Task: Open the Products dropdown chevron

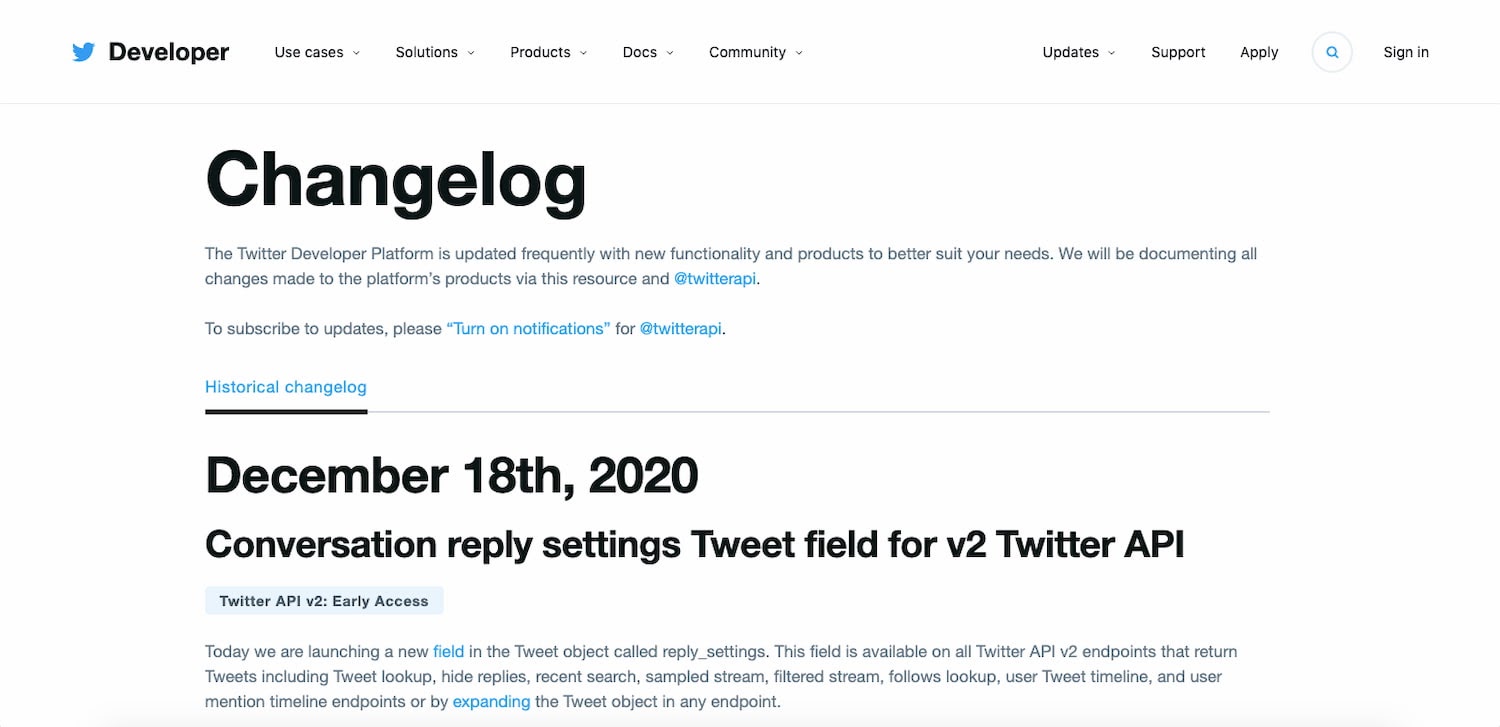Action: (x=583, y=53)
